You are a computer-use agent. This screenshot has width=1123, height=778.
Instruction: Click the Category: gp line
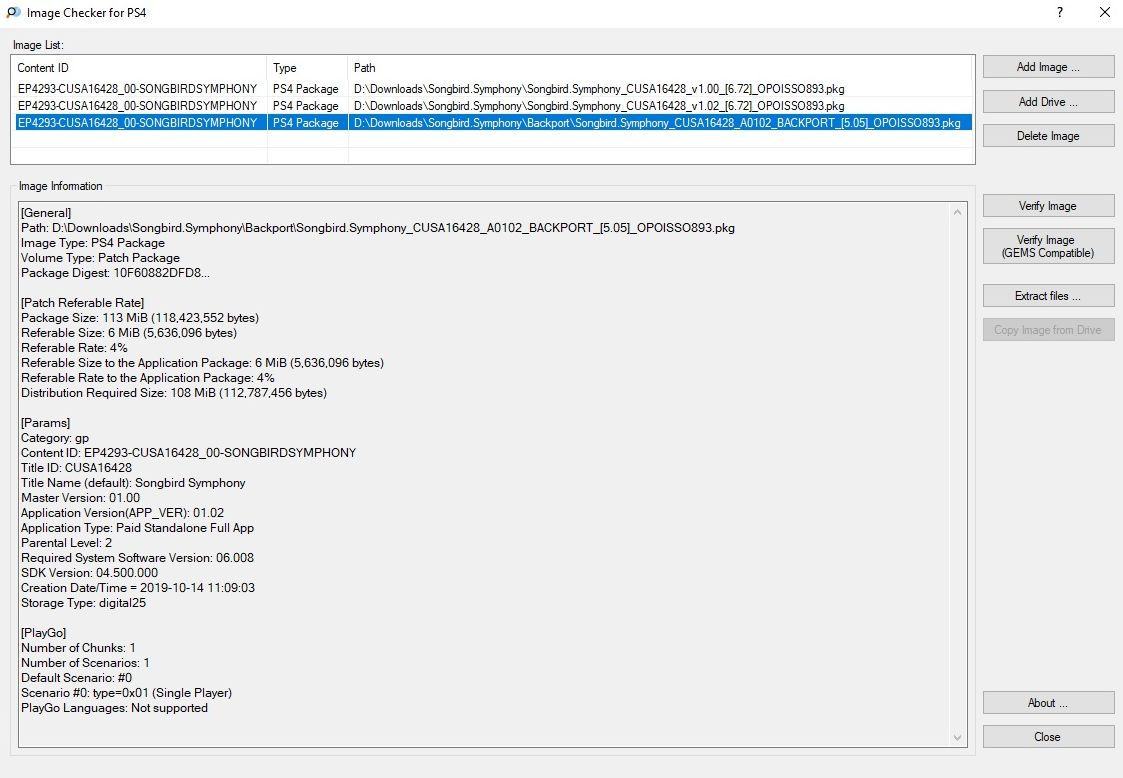click(x=54, y=438)
